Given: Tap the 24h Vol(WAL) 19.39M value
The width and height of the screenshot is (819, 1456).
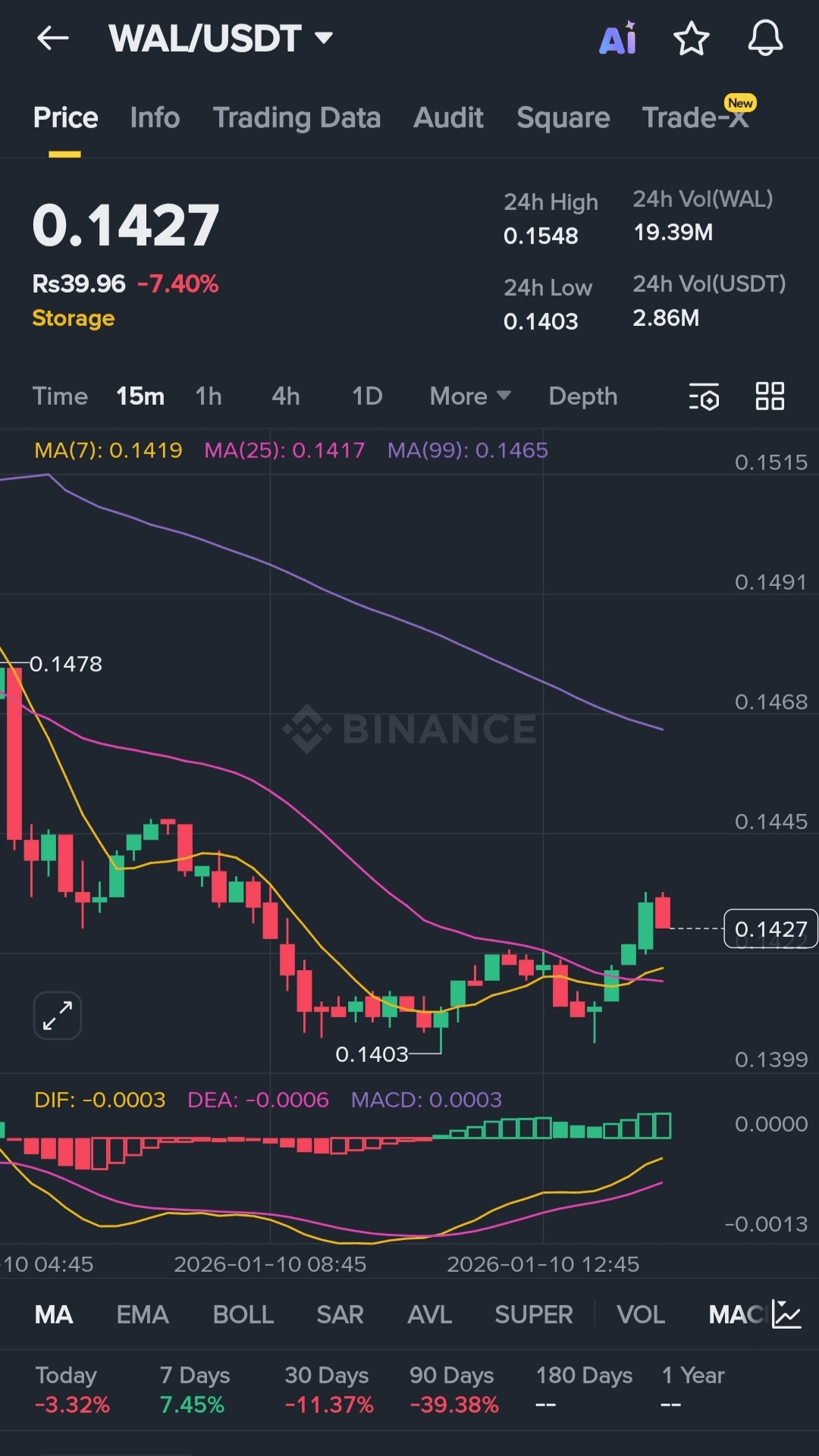Looking at the screenshot, I should 673,232.
